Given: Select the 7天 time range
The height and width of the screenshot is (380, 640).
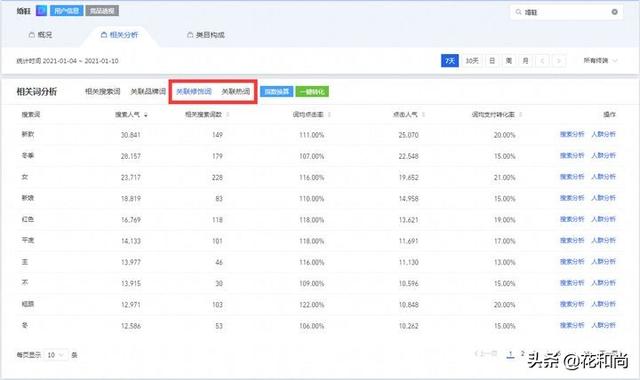Looking at the screenshot, I should click(450, 61).
